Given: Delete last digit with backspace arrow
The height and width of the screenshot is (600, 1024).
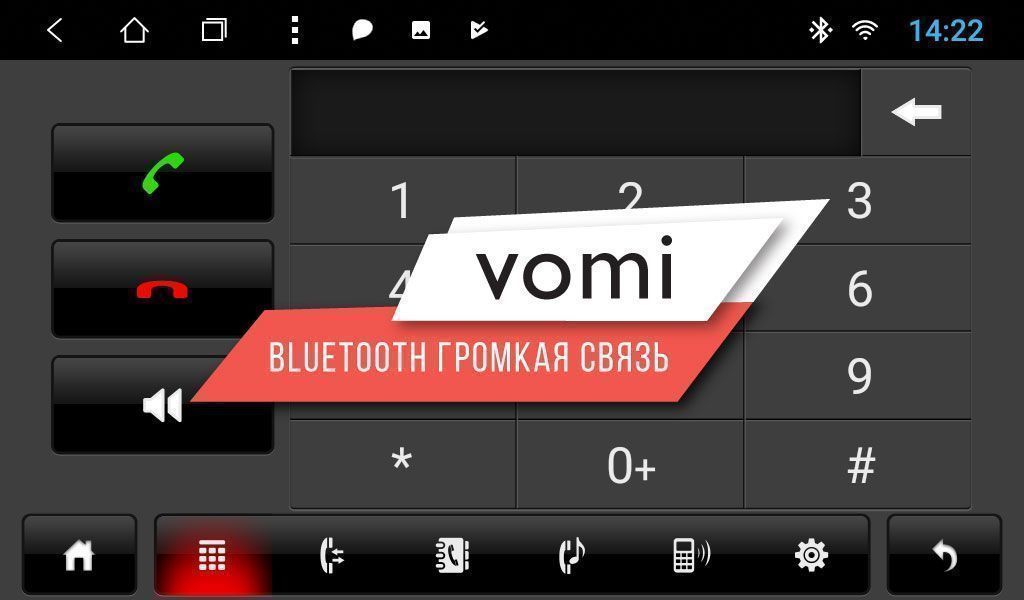Looking at the screenshot, I should (x=916, y=112).
